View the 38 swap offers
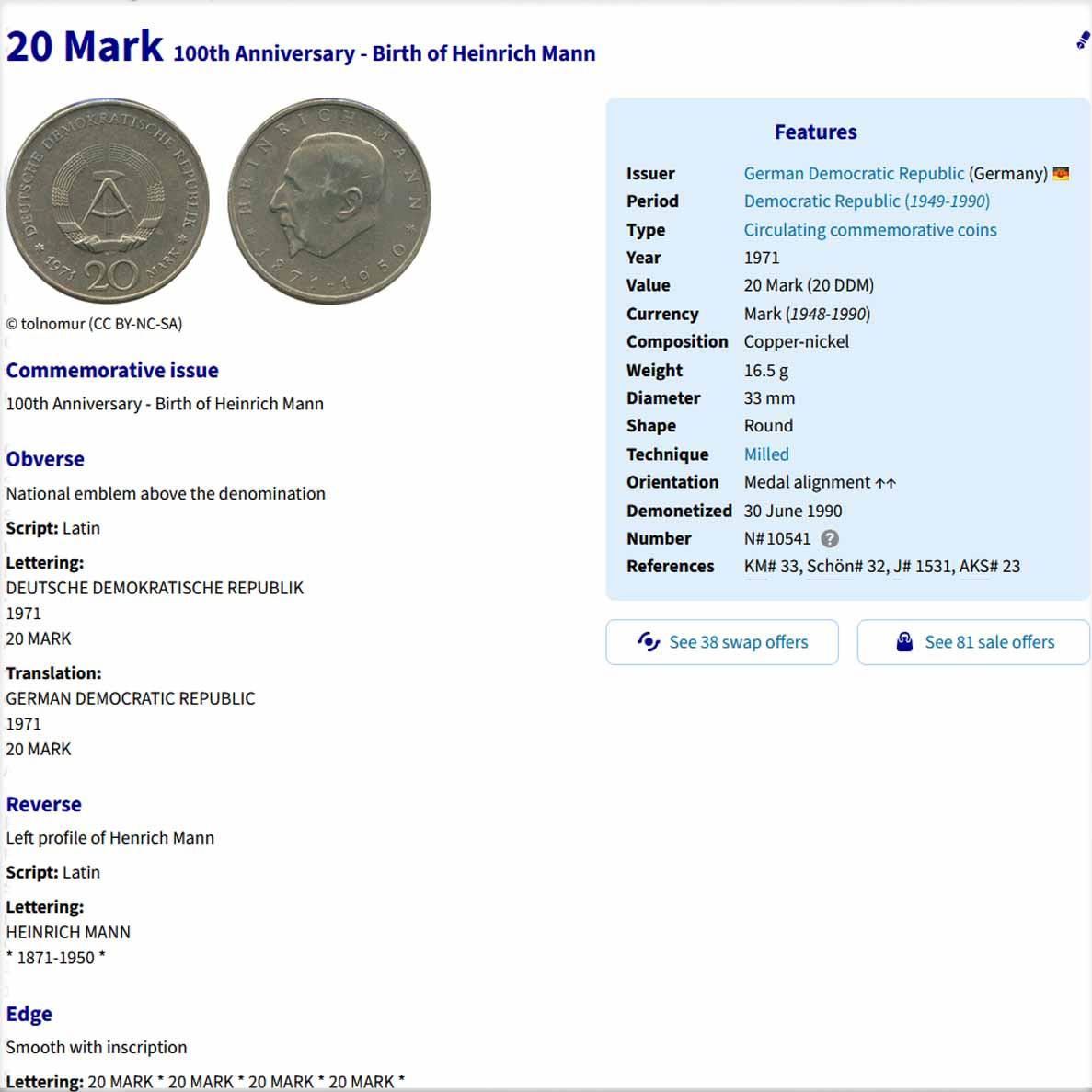The height and width of the screenshot is (1092, 1092). coord(722,642)
